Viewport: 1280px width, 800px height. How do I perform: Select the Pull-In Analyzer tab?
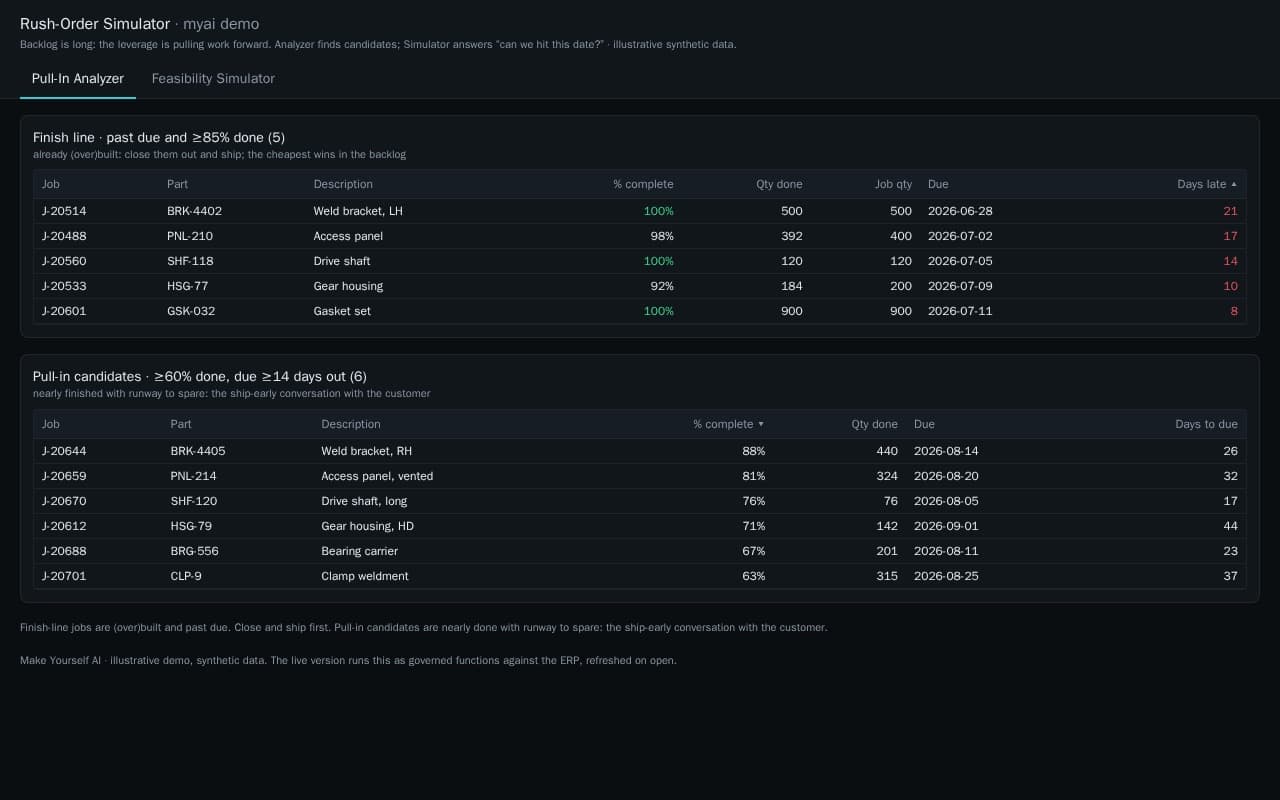[x=78, y=78]
